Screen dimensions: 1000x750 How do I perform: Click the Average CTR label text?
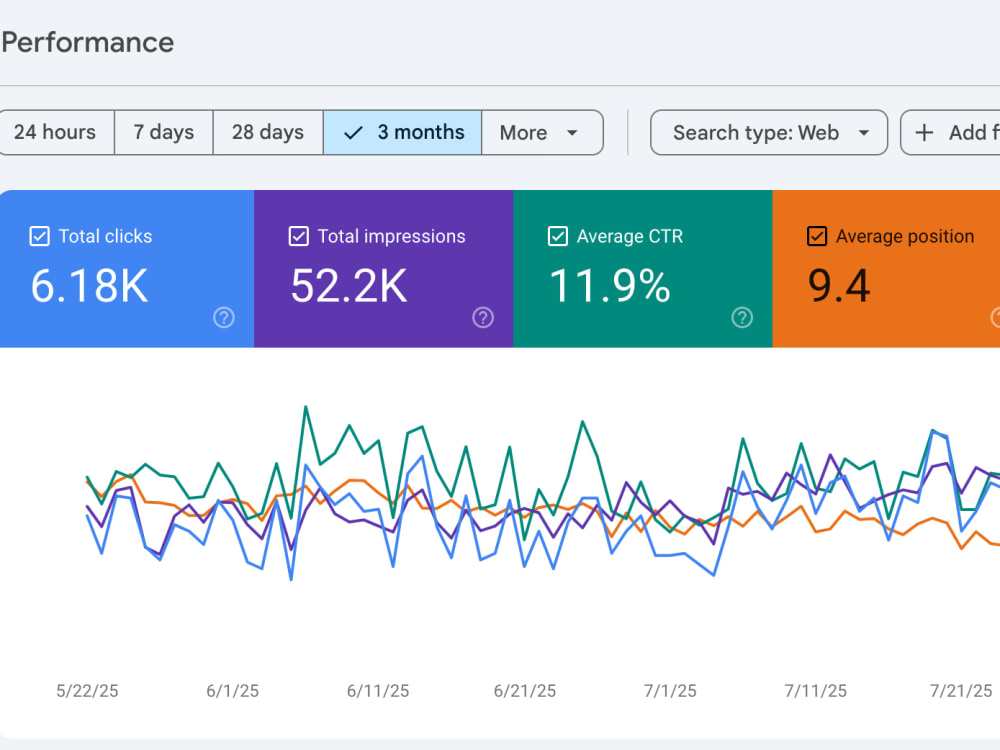click(630, 237)
